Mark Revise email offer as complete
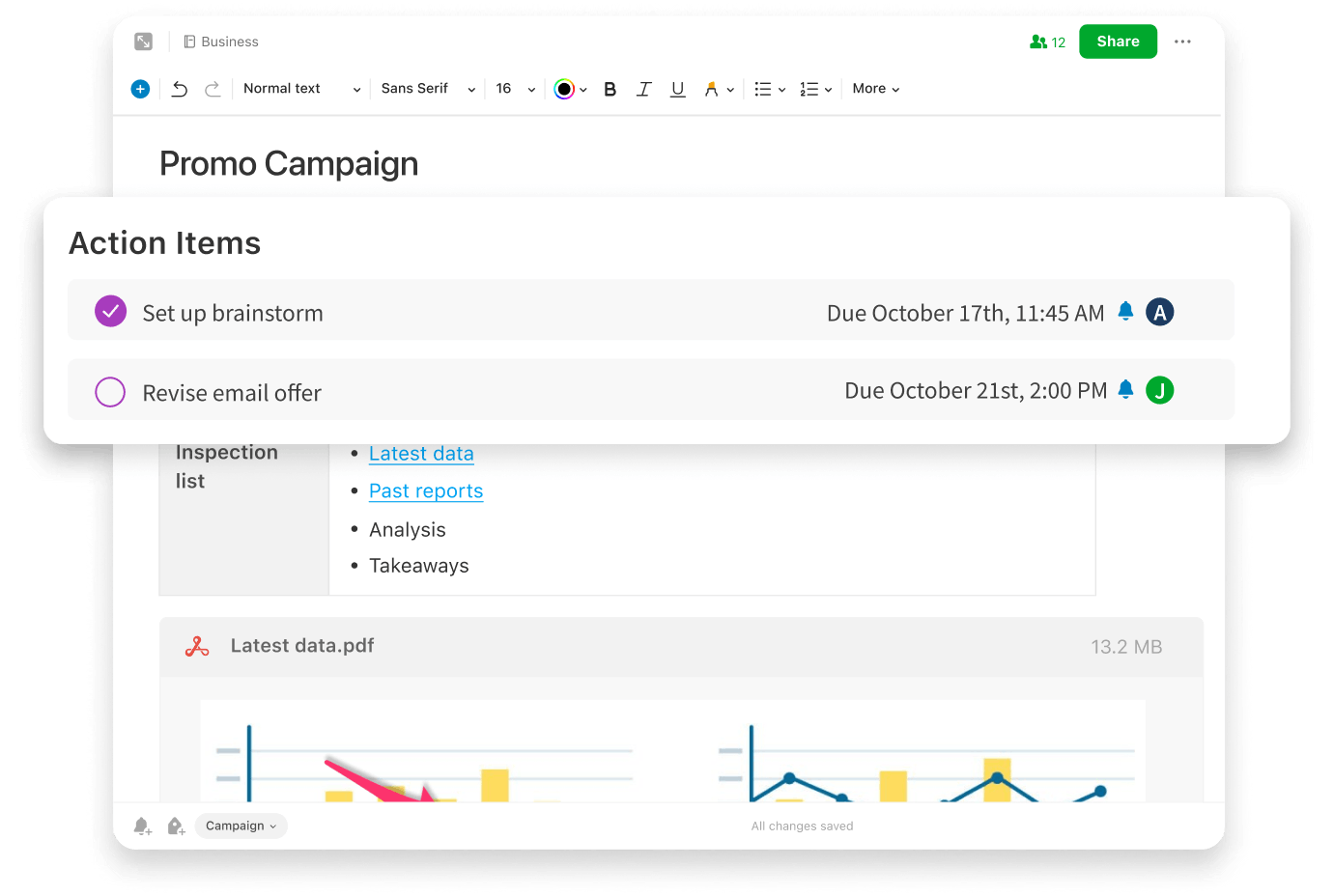This screenshot has width=1334, height=896. click(x=111, y=392)
